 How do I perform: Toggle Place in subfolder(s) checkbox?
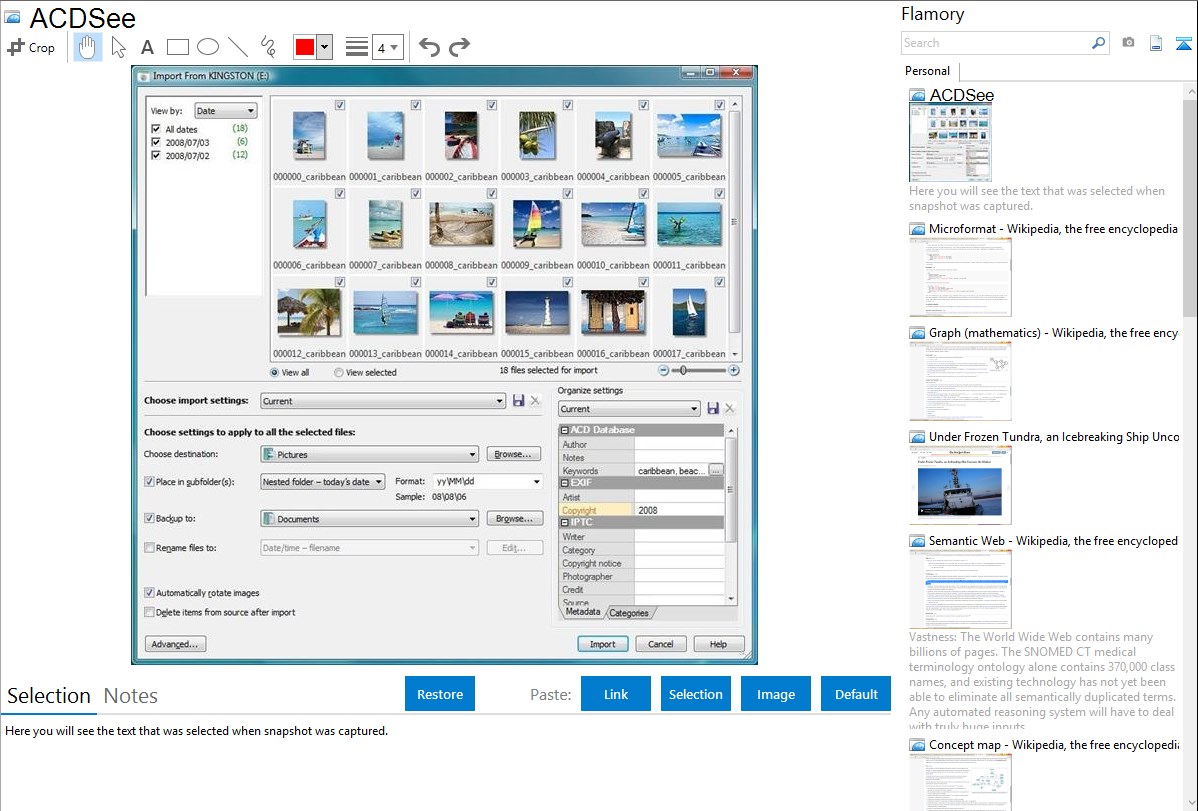coord(149,482)
